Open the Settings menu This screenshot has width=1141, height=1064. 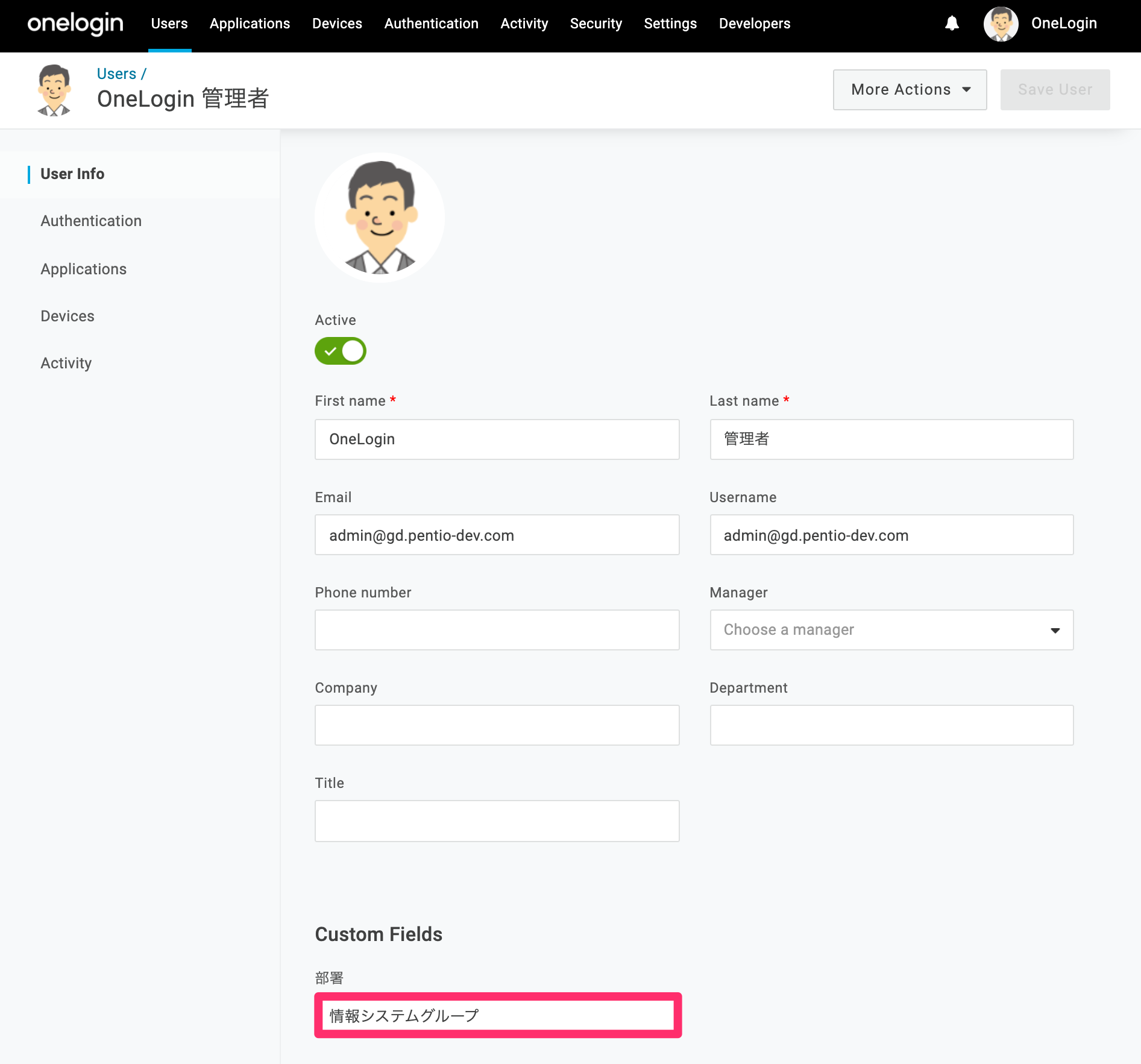tap(670, 24)
